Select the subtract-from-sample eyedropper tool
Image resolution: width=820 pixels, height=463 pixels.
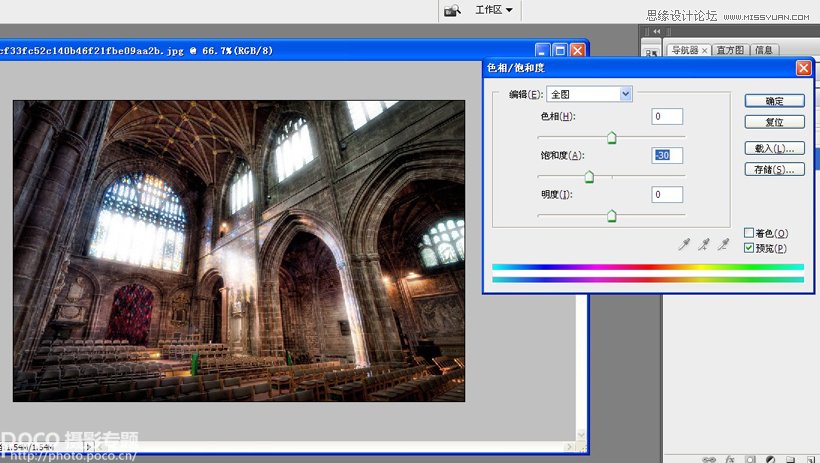tap(723, 244)
